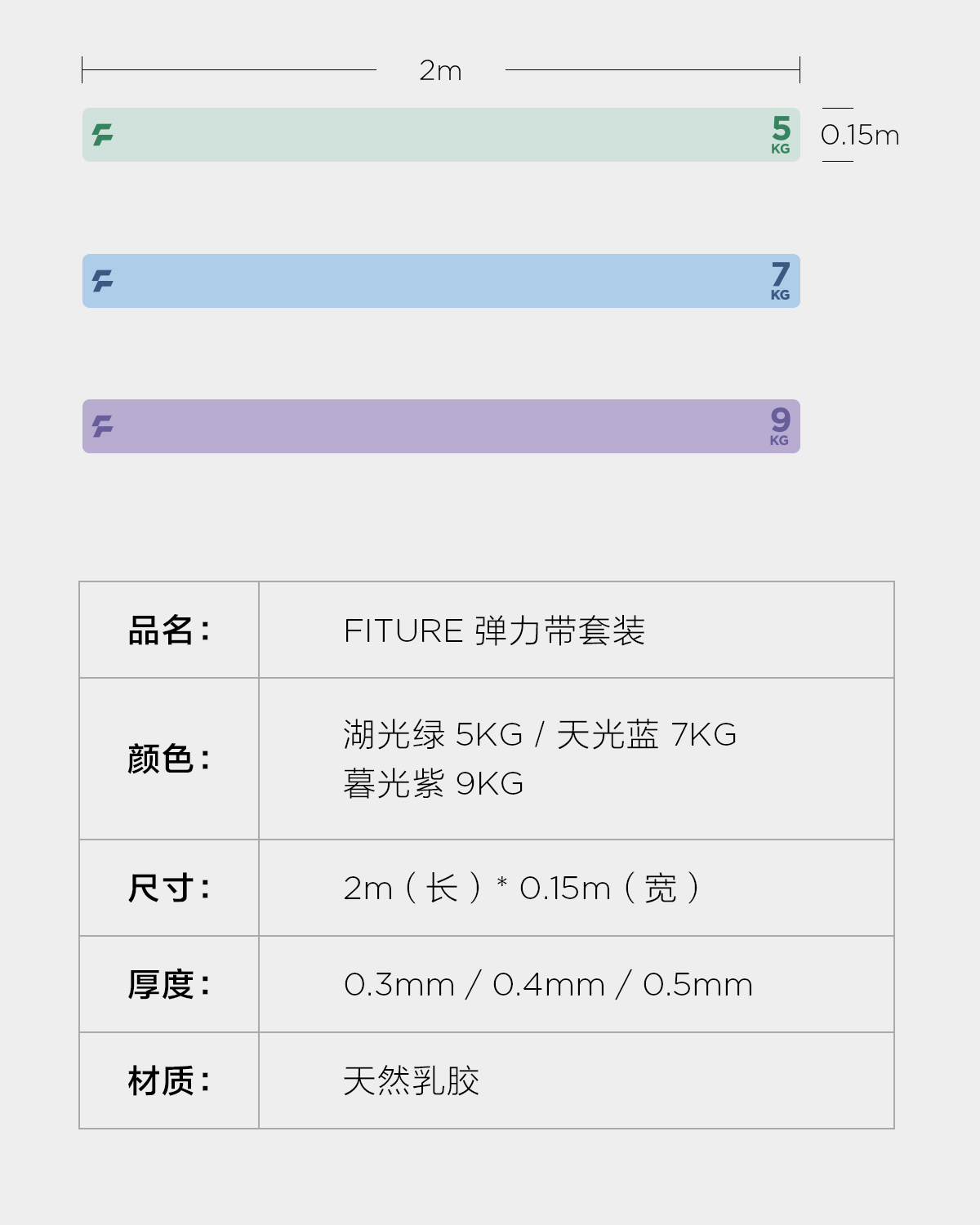Click the F logo on the blue band
Screen dimensions: 980x1225
pyautogui.click(x=103, y=281)
